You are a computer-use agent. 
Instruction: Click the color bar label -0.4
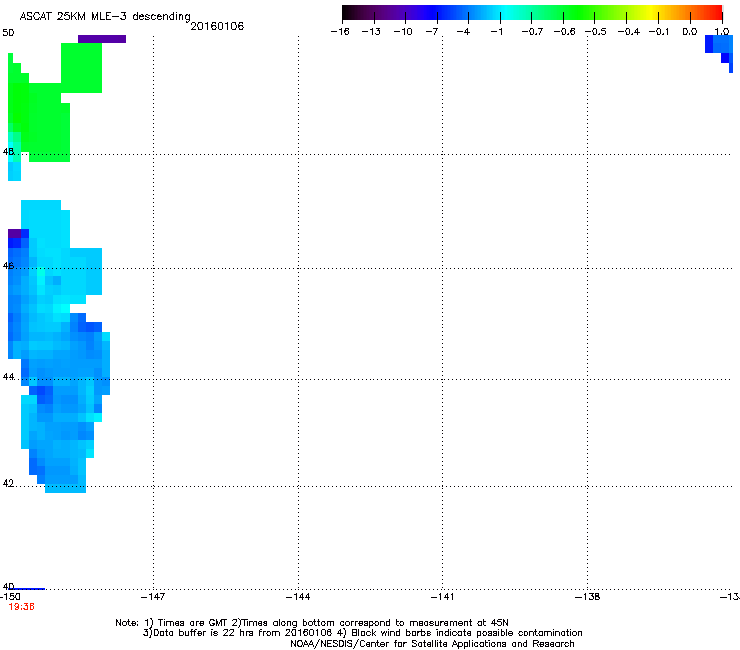pos(629,32)
